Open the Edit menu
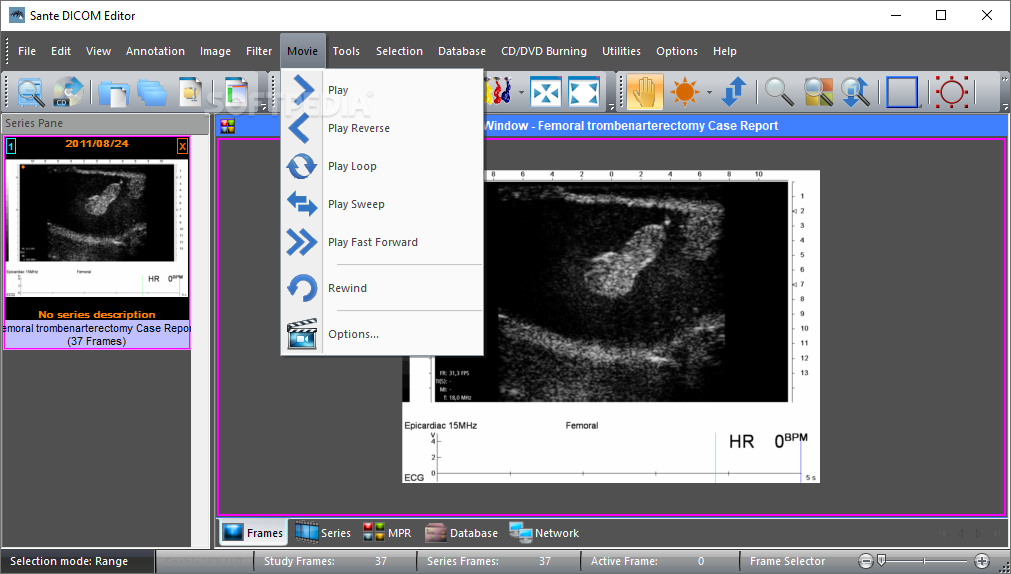 (x=61, y=51)
